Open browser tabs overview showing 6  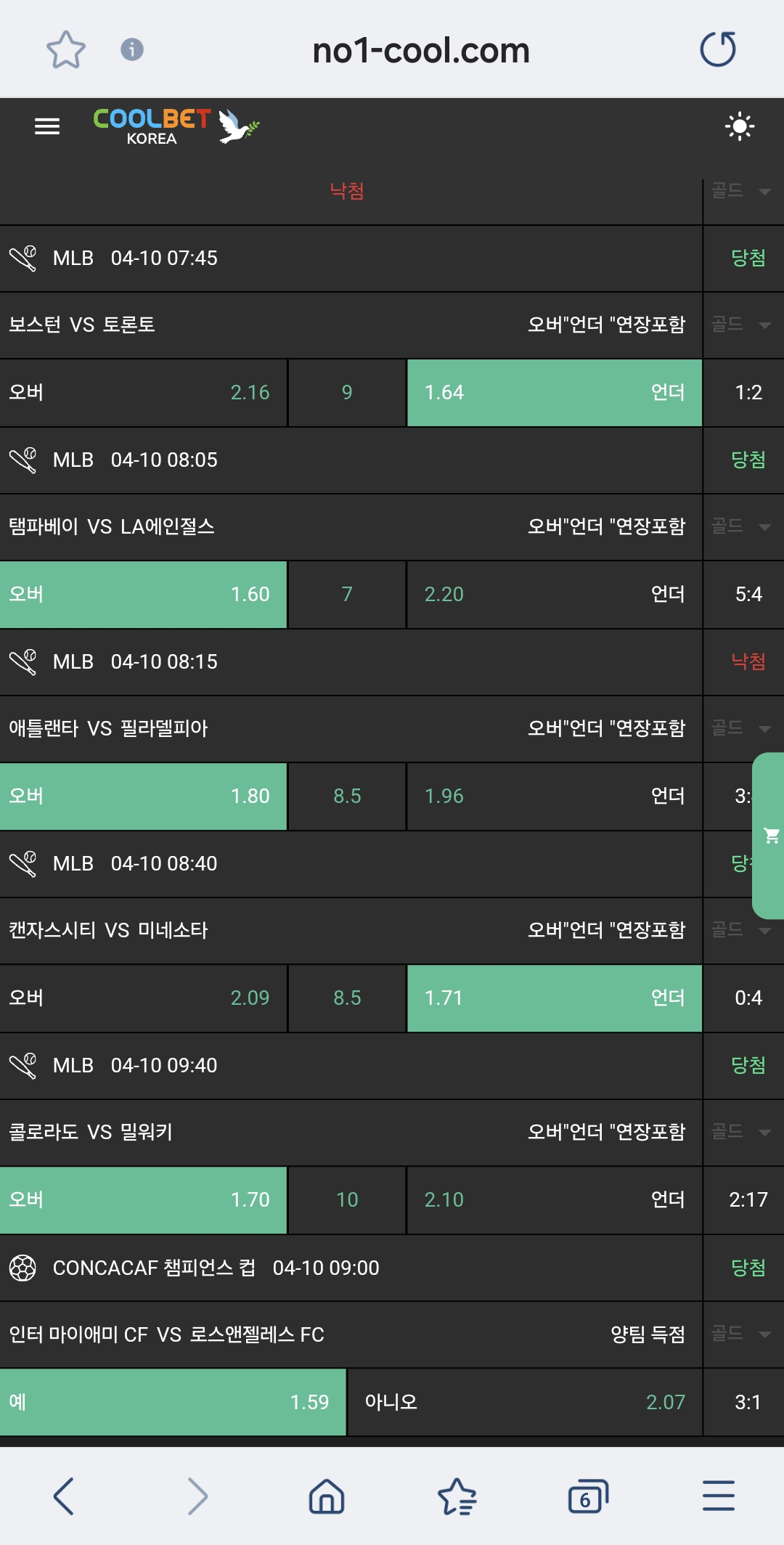tap(587, 1496)
